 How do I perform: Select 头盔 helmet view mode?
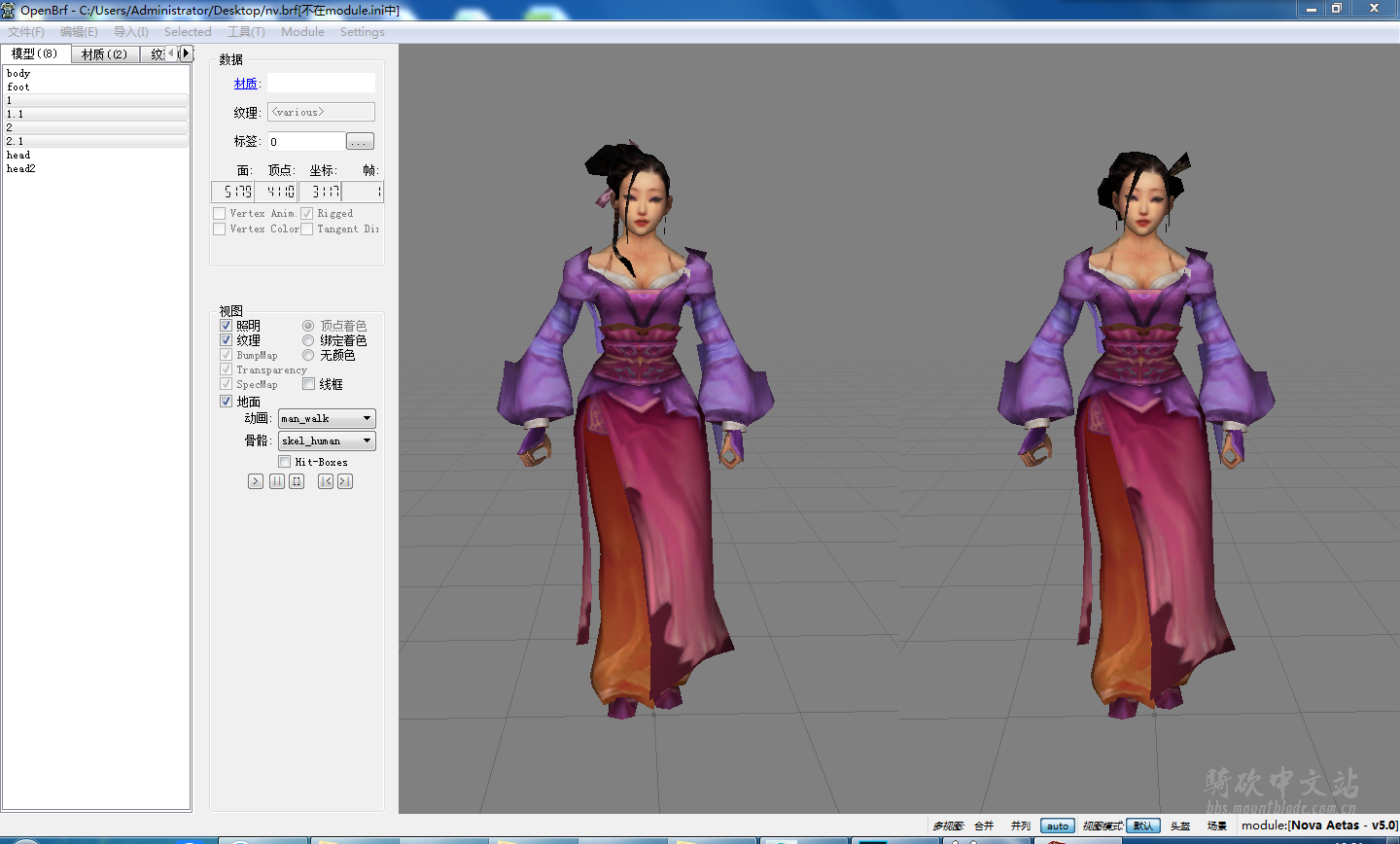coord(1180,826)
